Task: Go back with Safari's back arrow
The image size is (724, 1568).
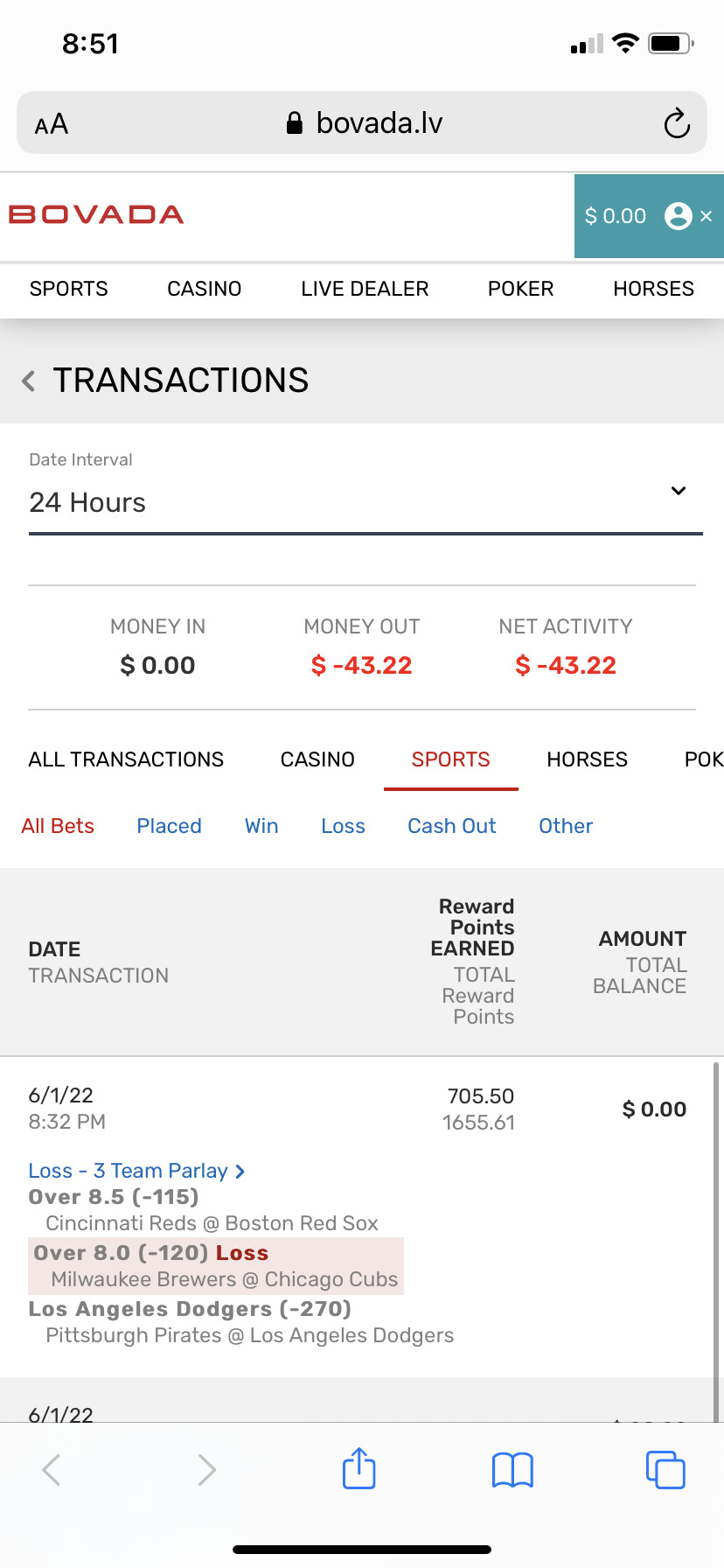Action: [x=52, y=1470]
